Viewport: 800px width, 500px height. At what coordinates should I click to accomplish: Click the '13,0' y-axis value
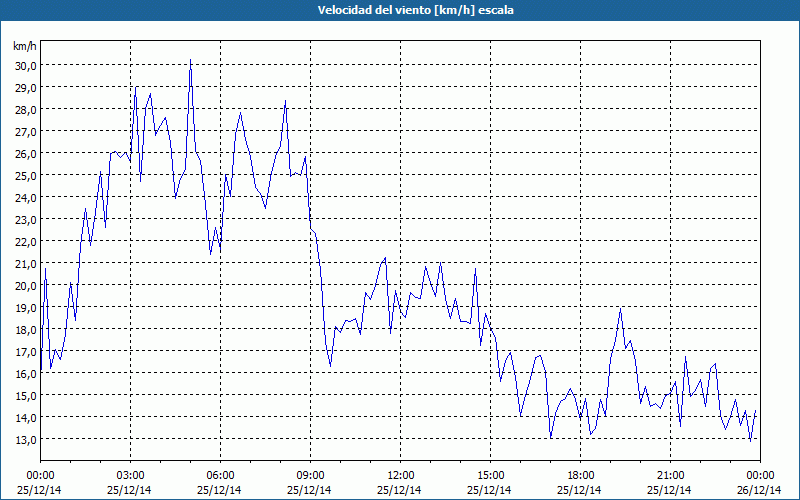[x=24, y=439]
